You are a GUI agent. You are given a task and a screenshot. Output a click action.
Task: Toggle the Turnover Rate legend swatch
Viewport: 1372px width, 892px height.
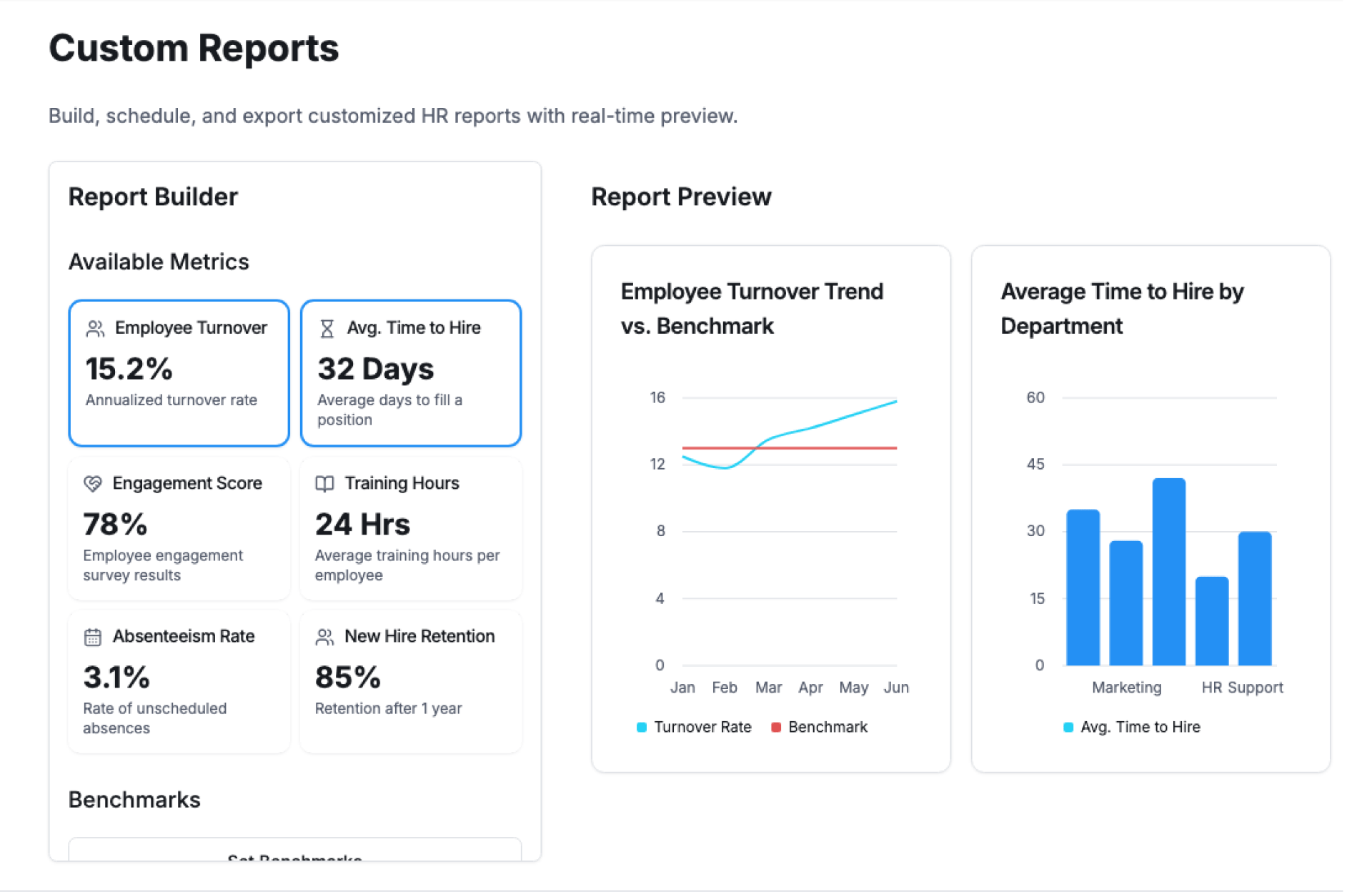pos(642,728)
